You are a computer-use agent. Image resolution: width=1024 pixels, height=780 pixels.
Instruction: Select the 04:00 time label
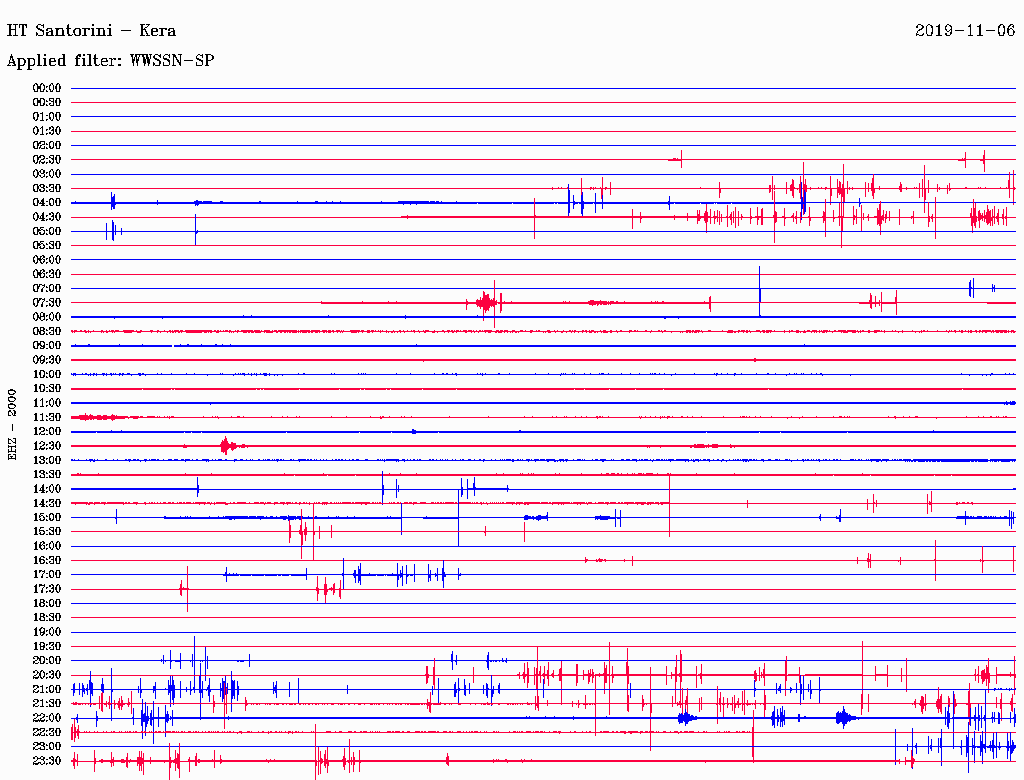[x=47, y=203]
